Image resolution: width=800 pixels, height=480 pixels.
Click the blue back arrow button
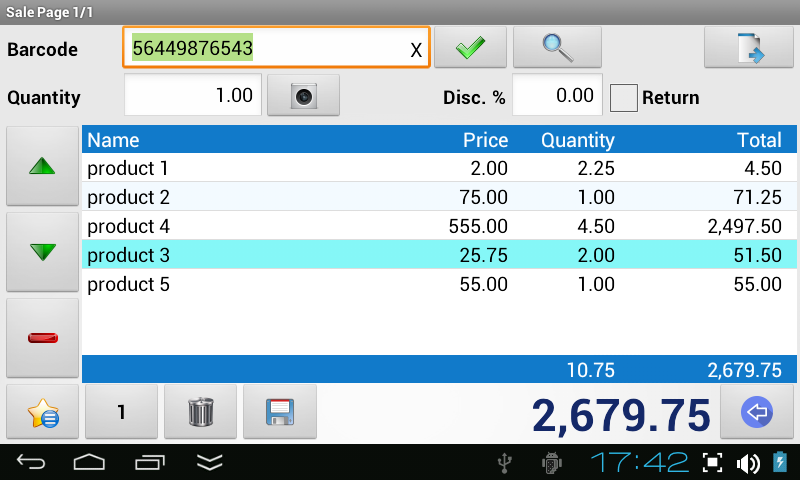click(x=757, y=412)
